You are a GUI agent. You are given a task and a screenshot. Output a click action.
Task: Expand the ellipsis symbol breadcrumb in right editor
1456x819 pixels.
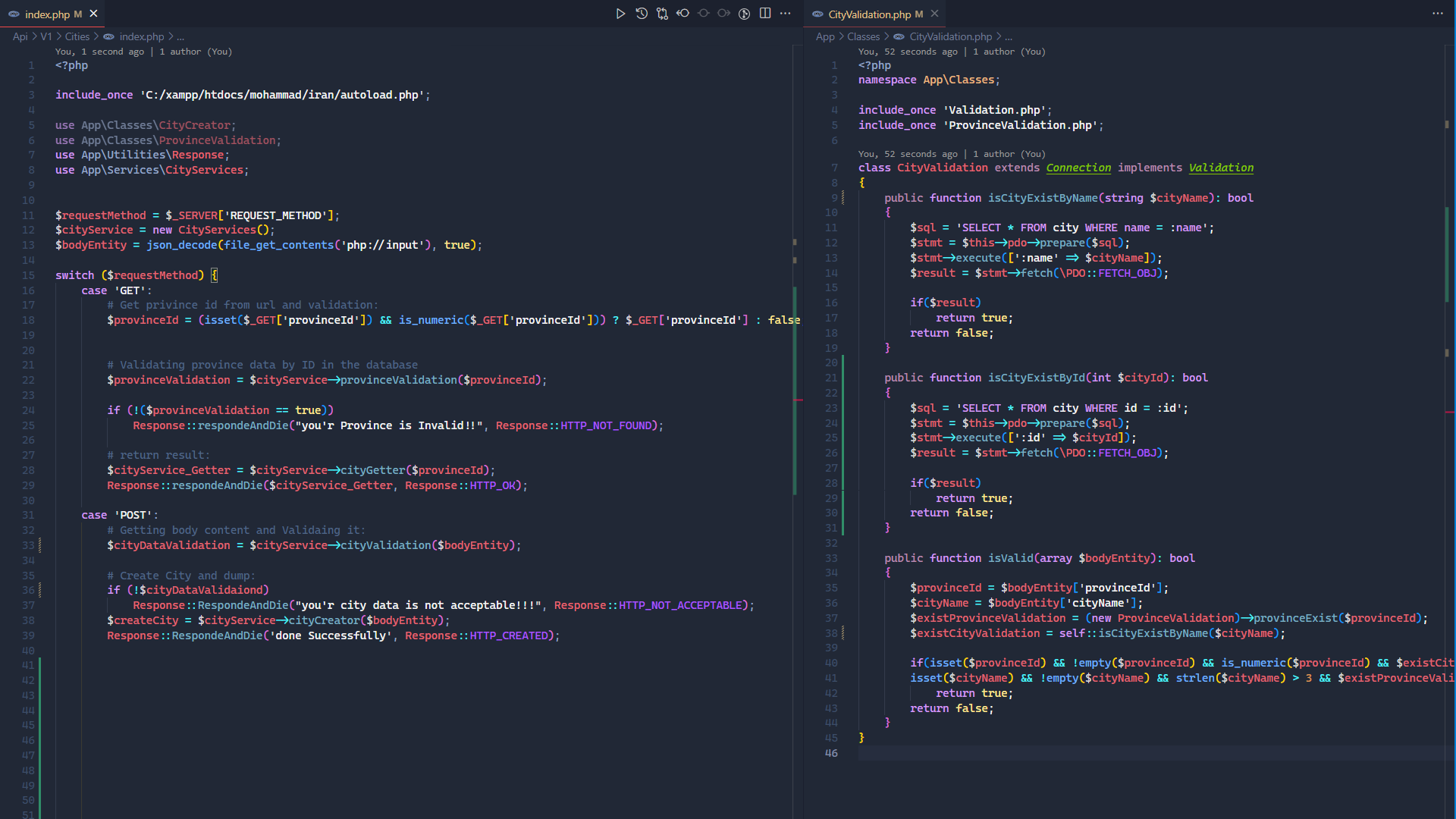(1009, 36)
